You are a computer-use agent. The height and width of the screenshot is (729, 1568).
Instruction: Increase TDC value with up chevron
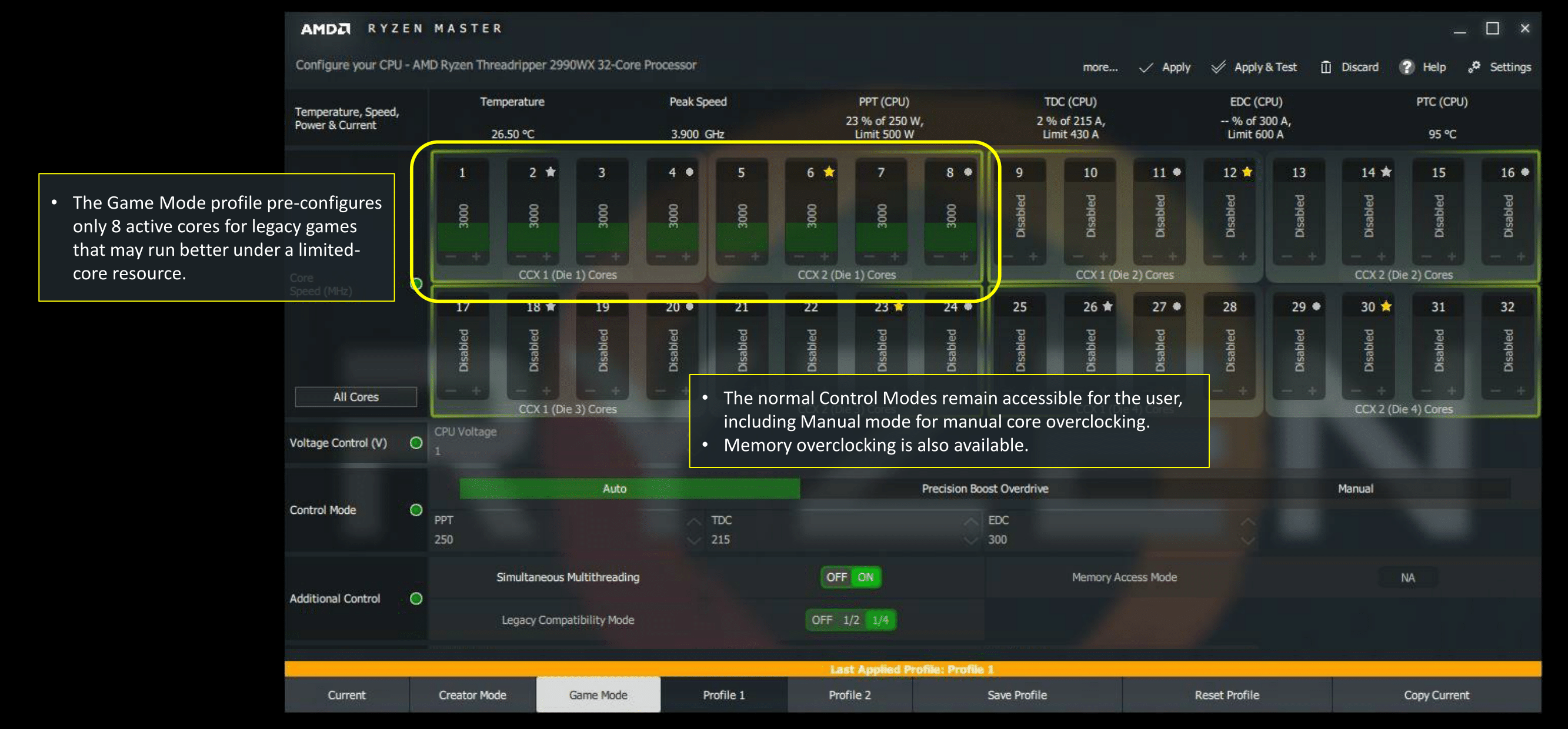[971, 521]
